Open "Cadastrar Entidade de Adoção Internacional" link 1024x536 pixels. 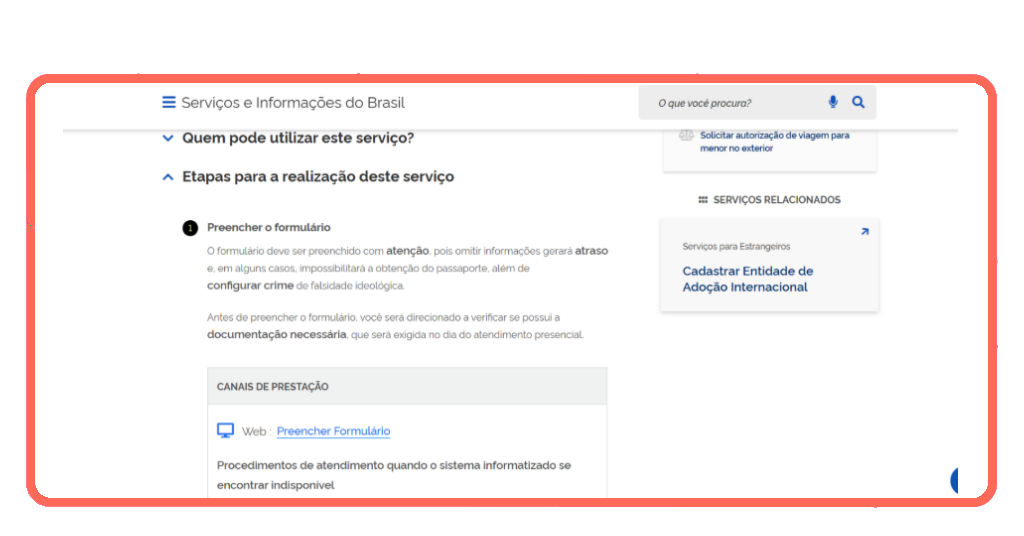[748, 279]
